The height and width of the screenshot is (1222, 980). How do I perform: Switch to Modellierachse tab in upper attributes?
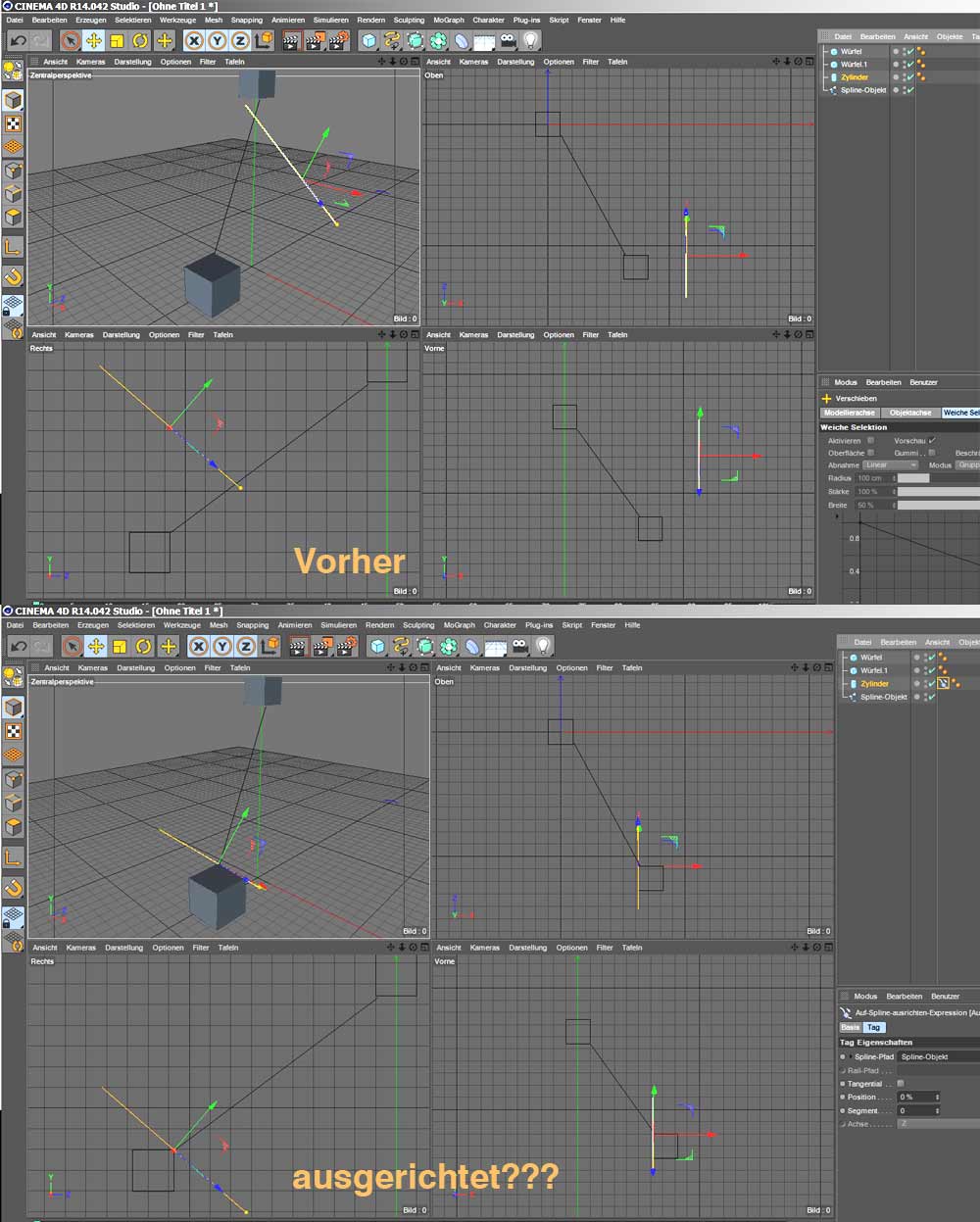tap(850, 413)
